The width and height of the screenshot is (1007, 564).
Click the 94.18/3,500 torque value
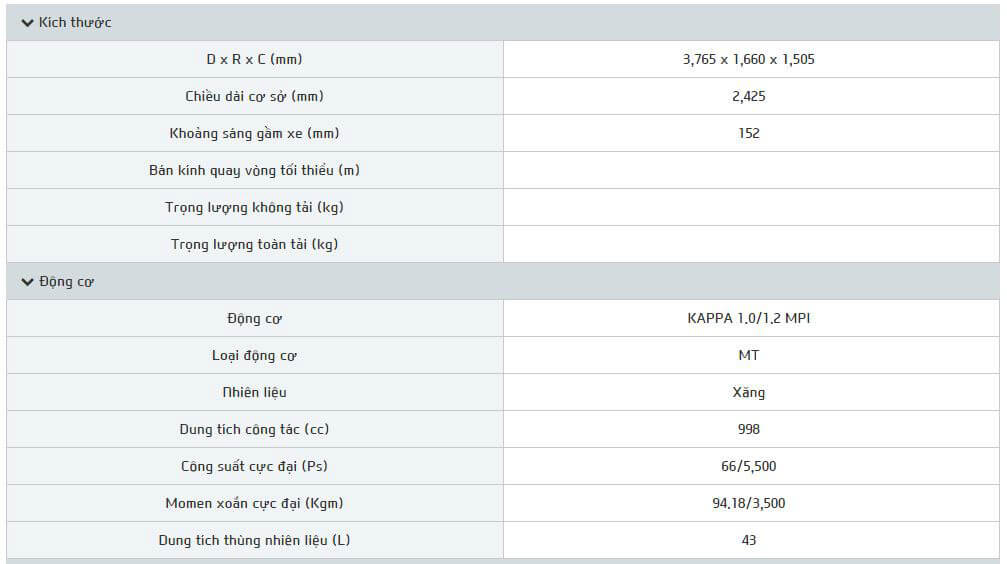coord(748,503)
